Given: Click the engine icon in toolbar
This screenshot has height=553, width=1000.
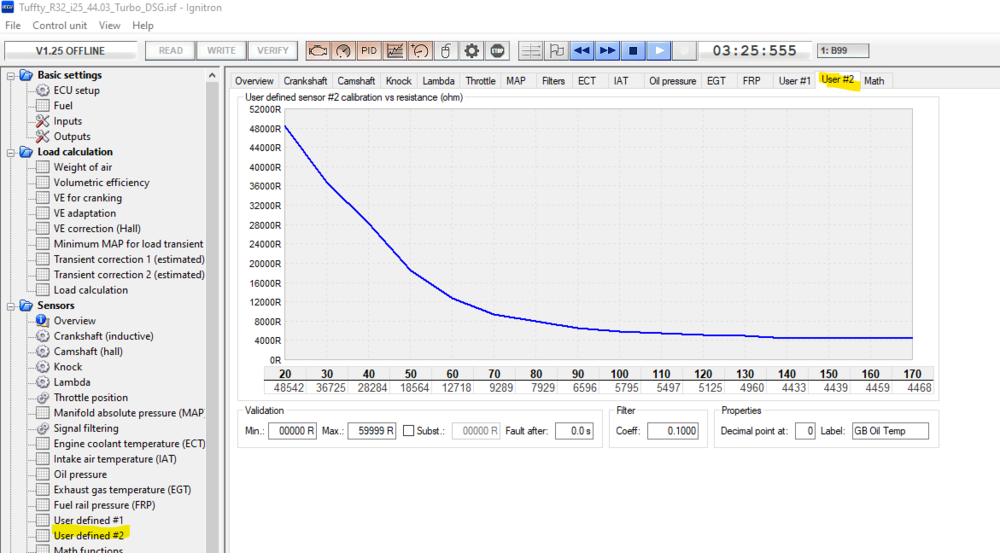Looking at the screenshot, I should (x=318, y=50).
